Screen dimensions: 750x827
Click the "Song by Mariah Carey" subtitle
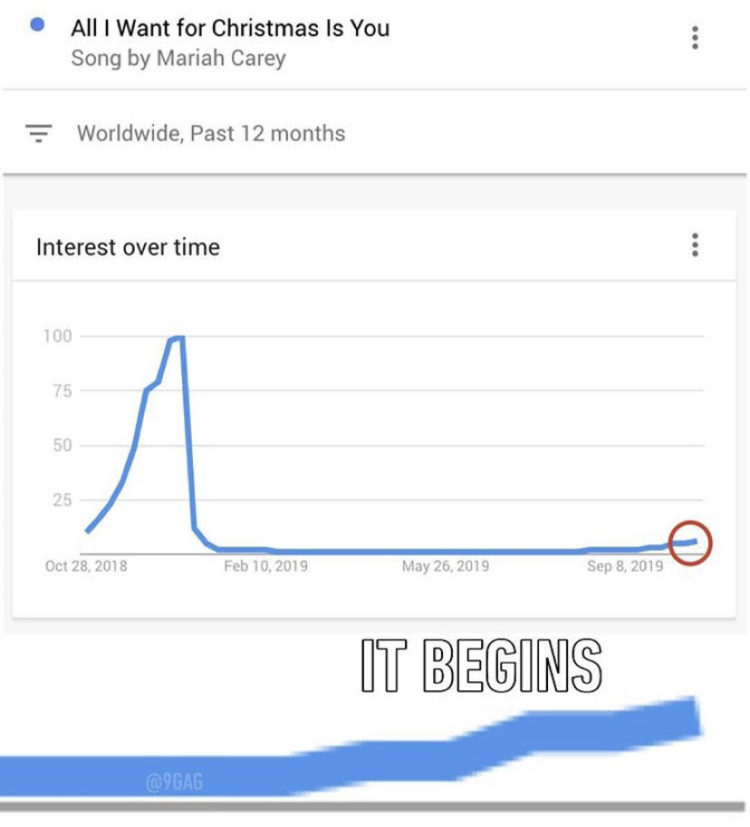pyautogui.click(x=178, y=58)
